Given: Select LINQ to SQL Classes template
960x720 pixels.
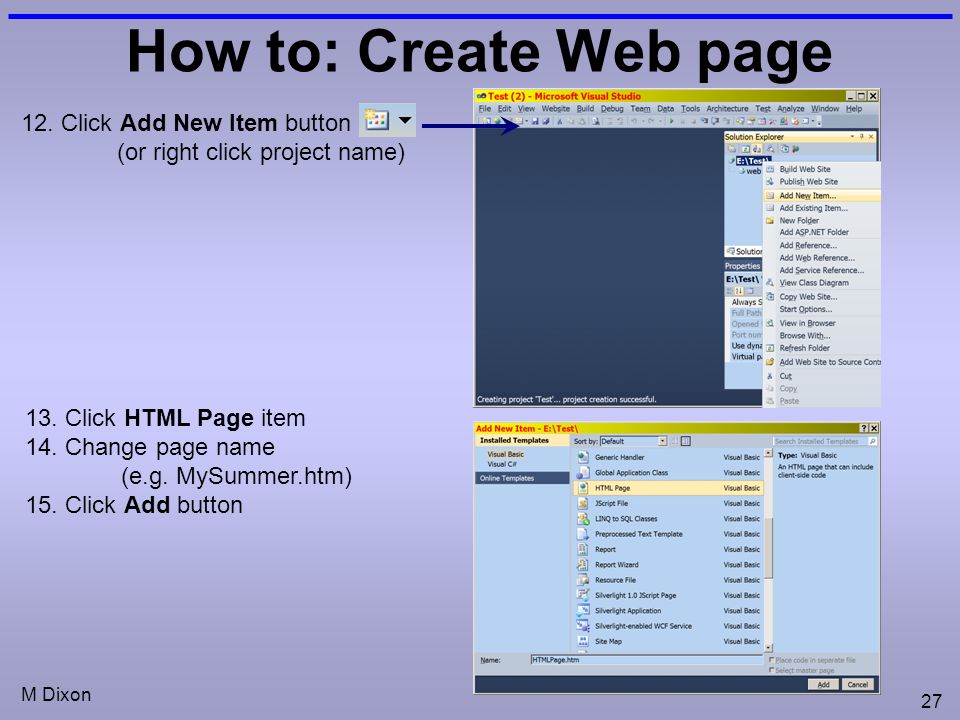Looking at the screenshot, I should tap(669, 519).
